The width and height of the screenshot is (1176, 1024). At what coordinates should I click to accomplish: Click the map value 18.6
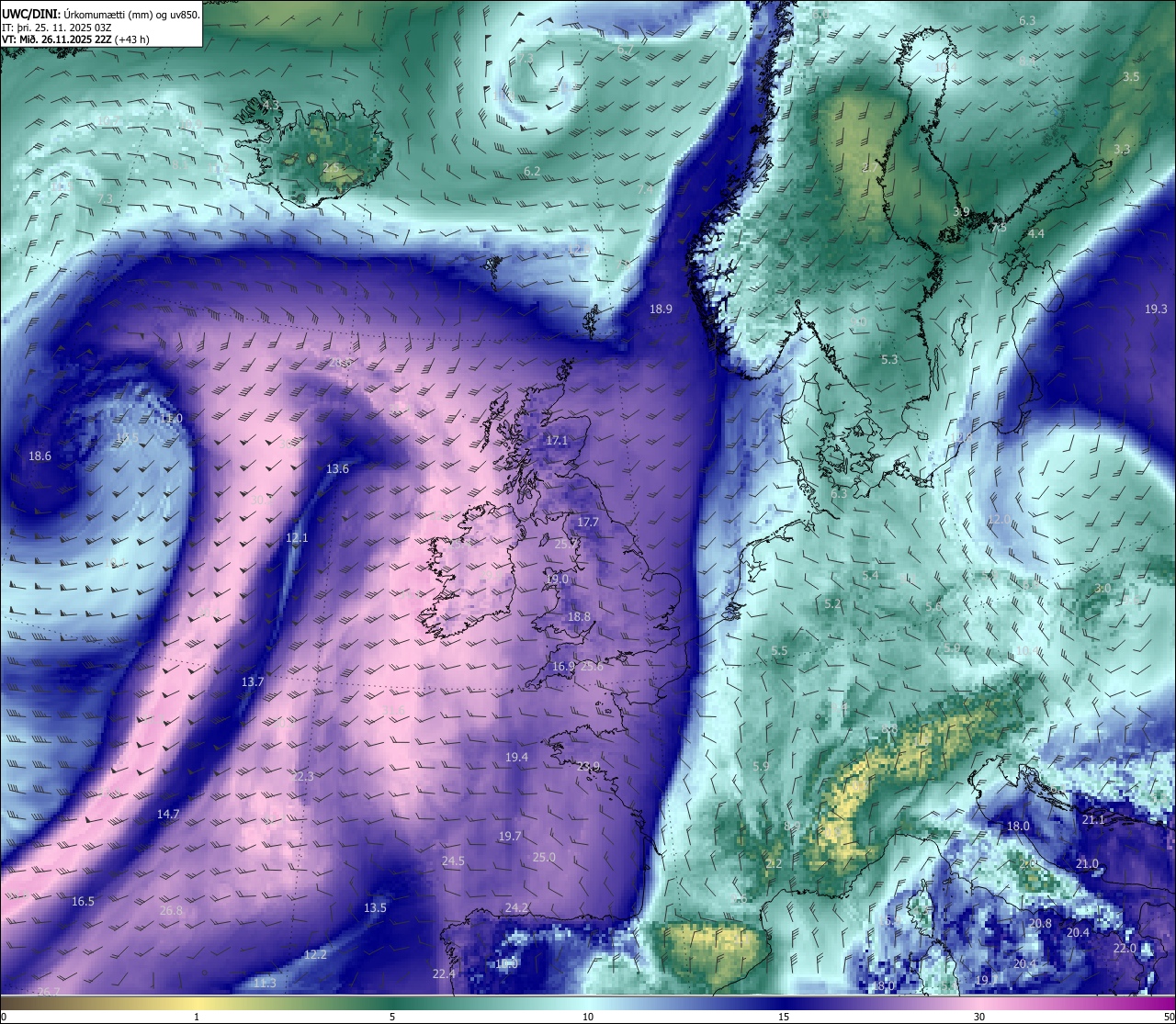[x=40, y=456]
